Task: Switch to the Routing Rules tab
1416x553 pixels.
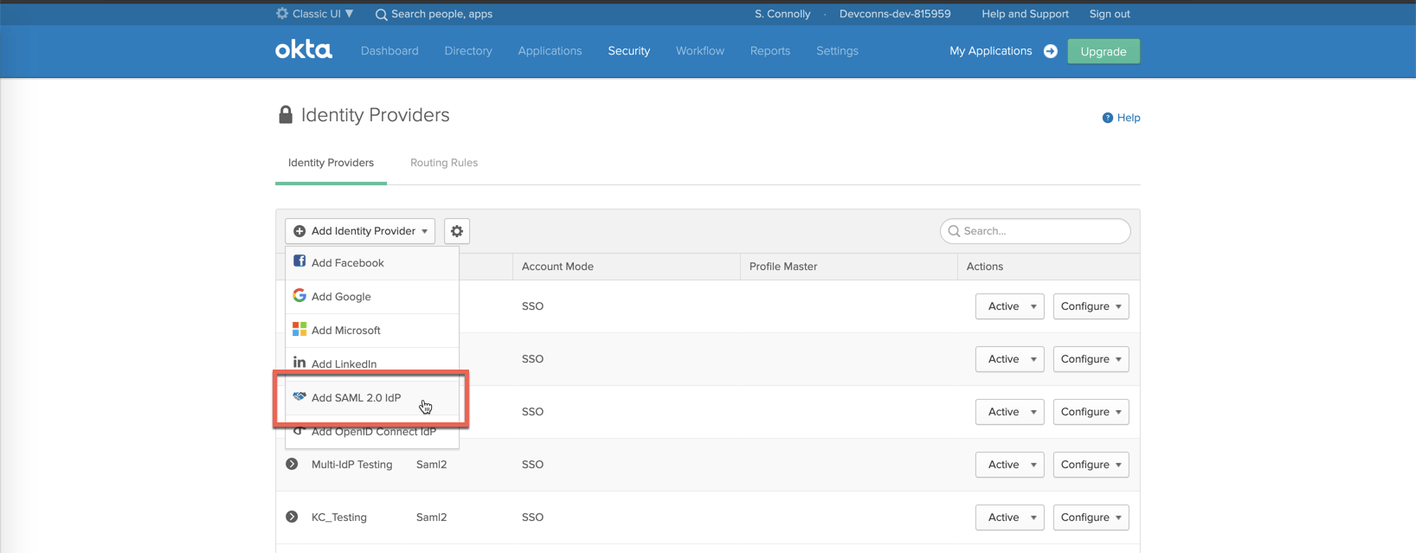Action: [x=444, y=163]
